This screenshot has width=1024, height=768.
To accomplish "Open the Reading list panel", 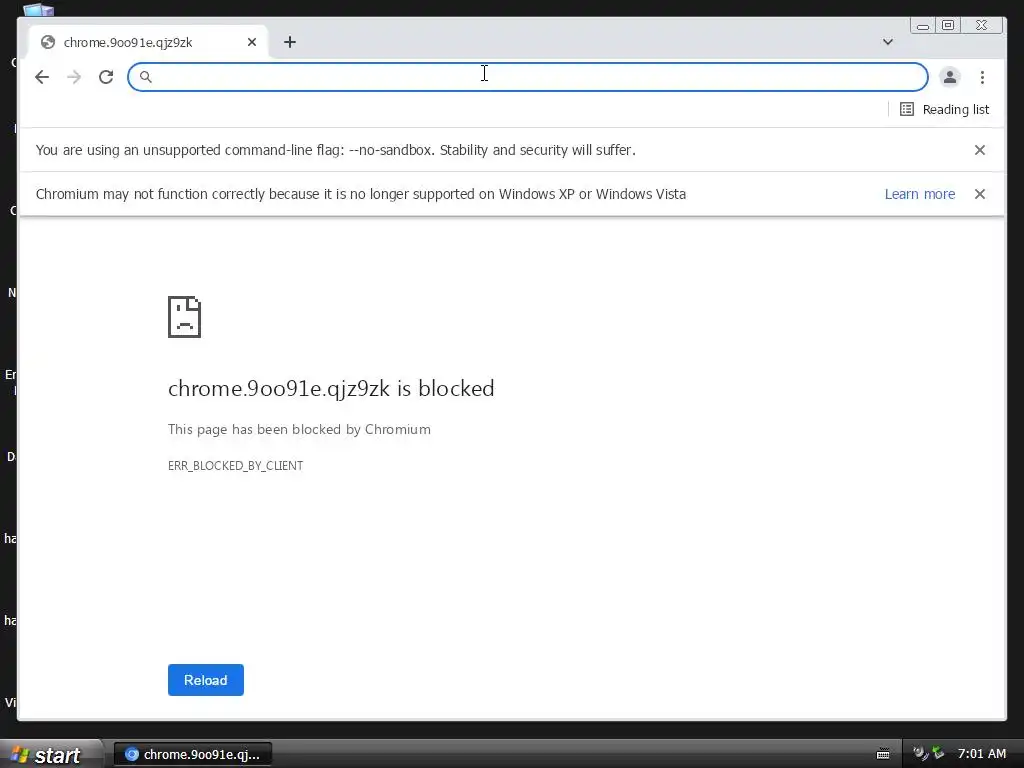I will point(944,109).
